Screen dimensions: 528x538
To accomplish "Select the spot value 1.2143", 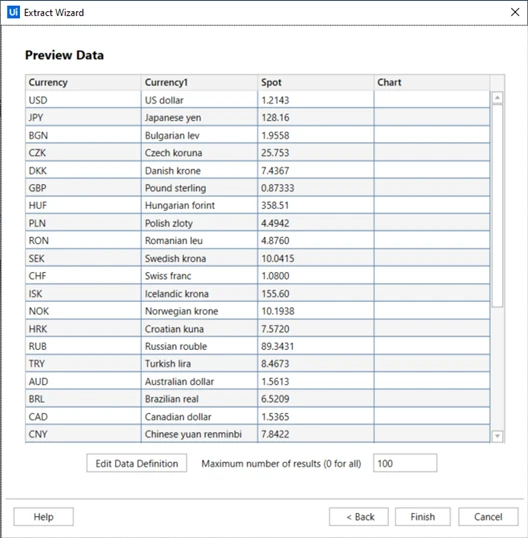I will (316, 100).
